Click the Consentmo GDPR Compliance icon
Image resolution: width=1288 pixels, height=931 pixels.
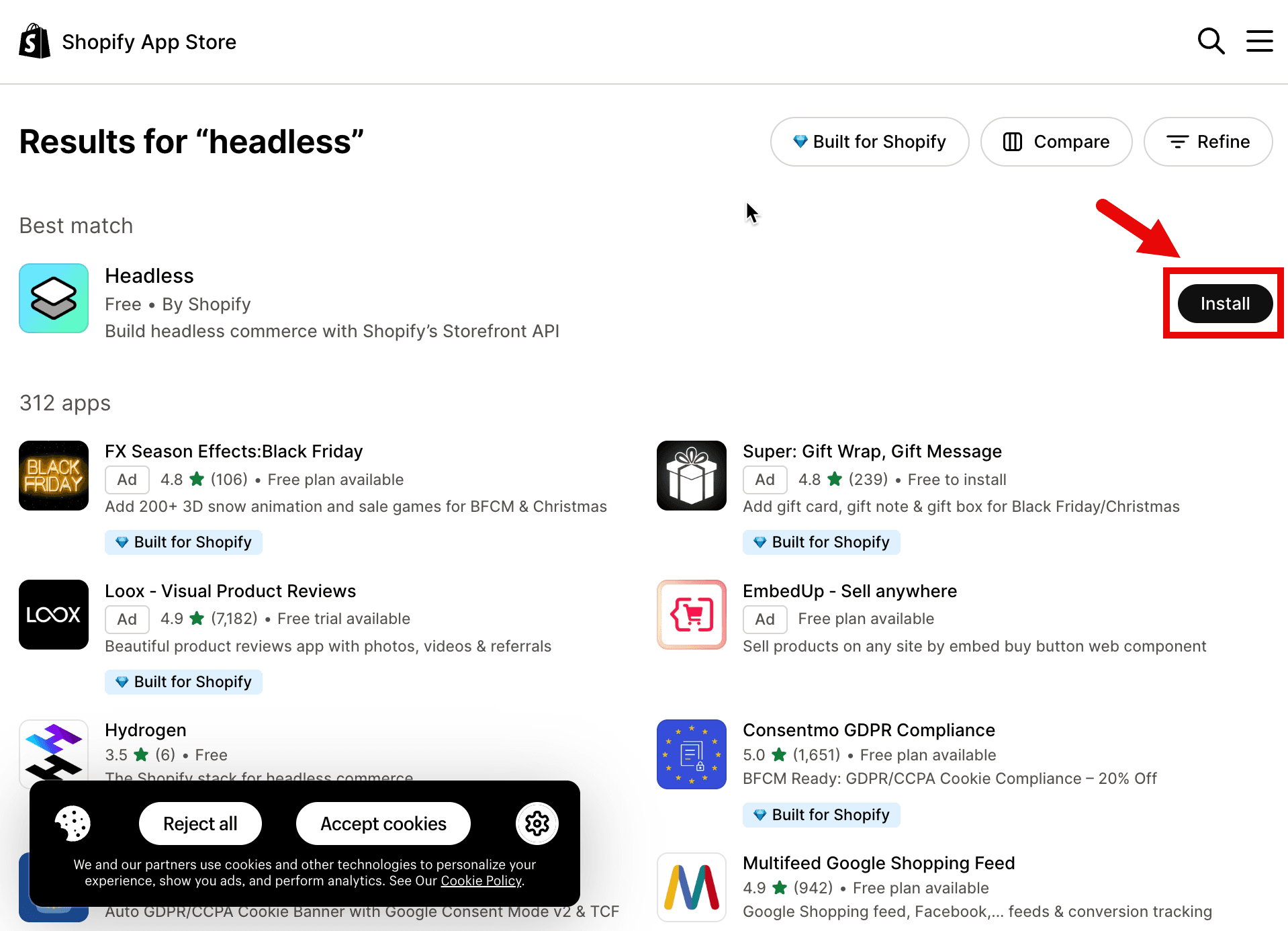[x=691, y=754]
